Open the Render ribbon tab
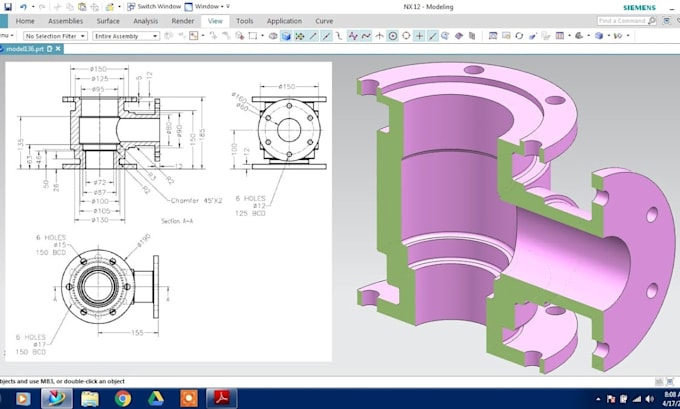 [183, 21]
